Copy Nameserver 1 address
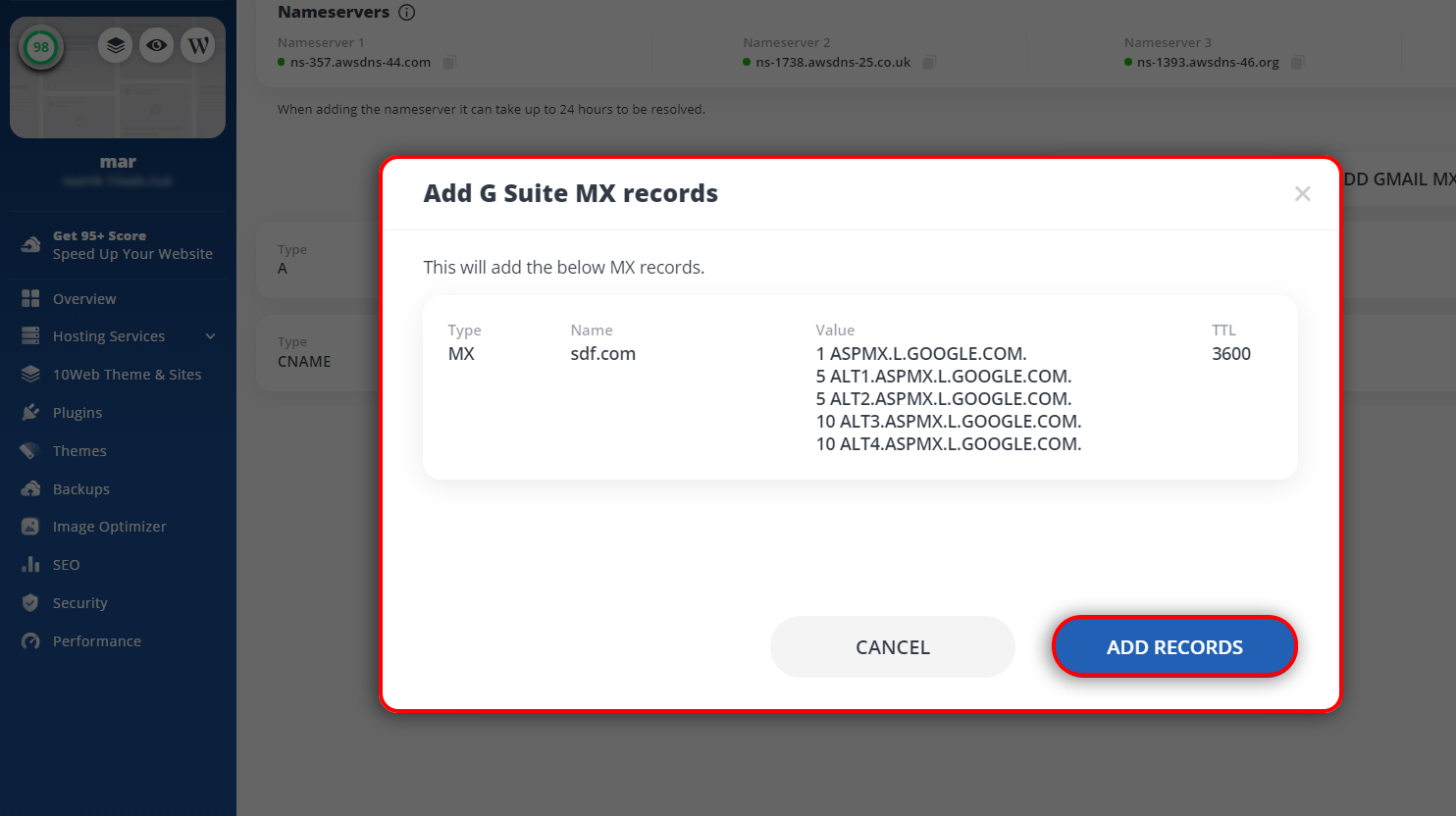1456x816 pixels. tap(449, 63)
